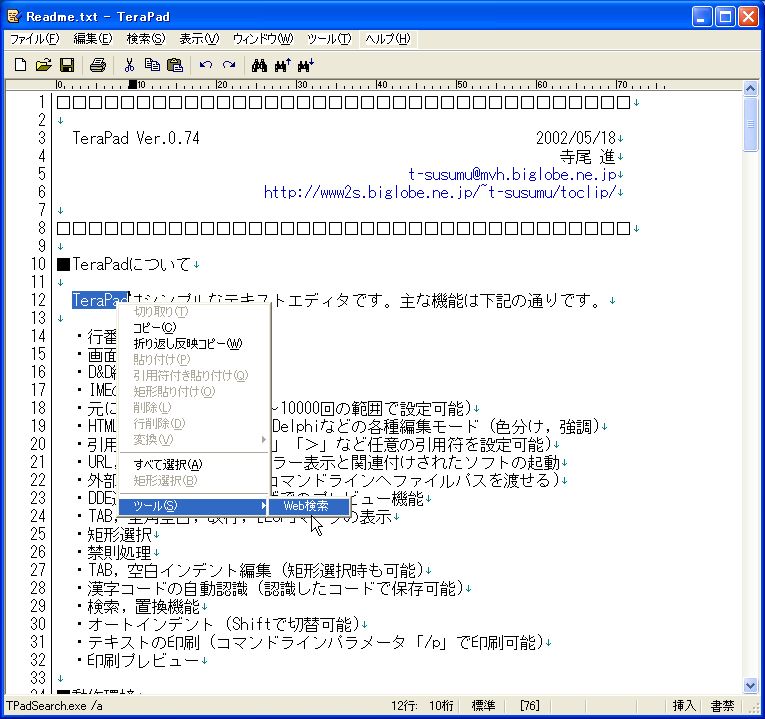Open the ツール(T) menu in menu bar
Viewport: 765px width, 719px height.
click(329, 39)
